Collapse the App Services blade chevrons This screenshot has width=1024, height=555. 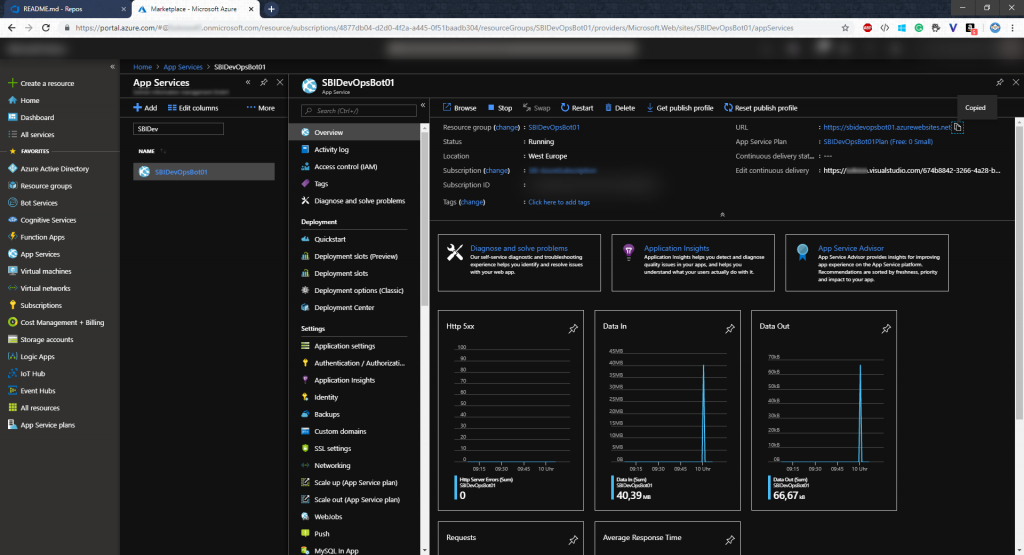(248, 82)
